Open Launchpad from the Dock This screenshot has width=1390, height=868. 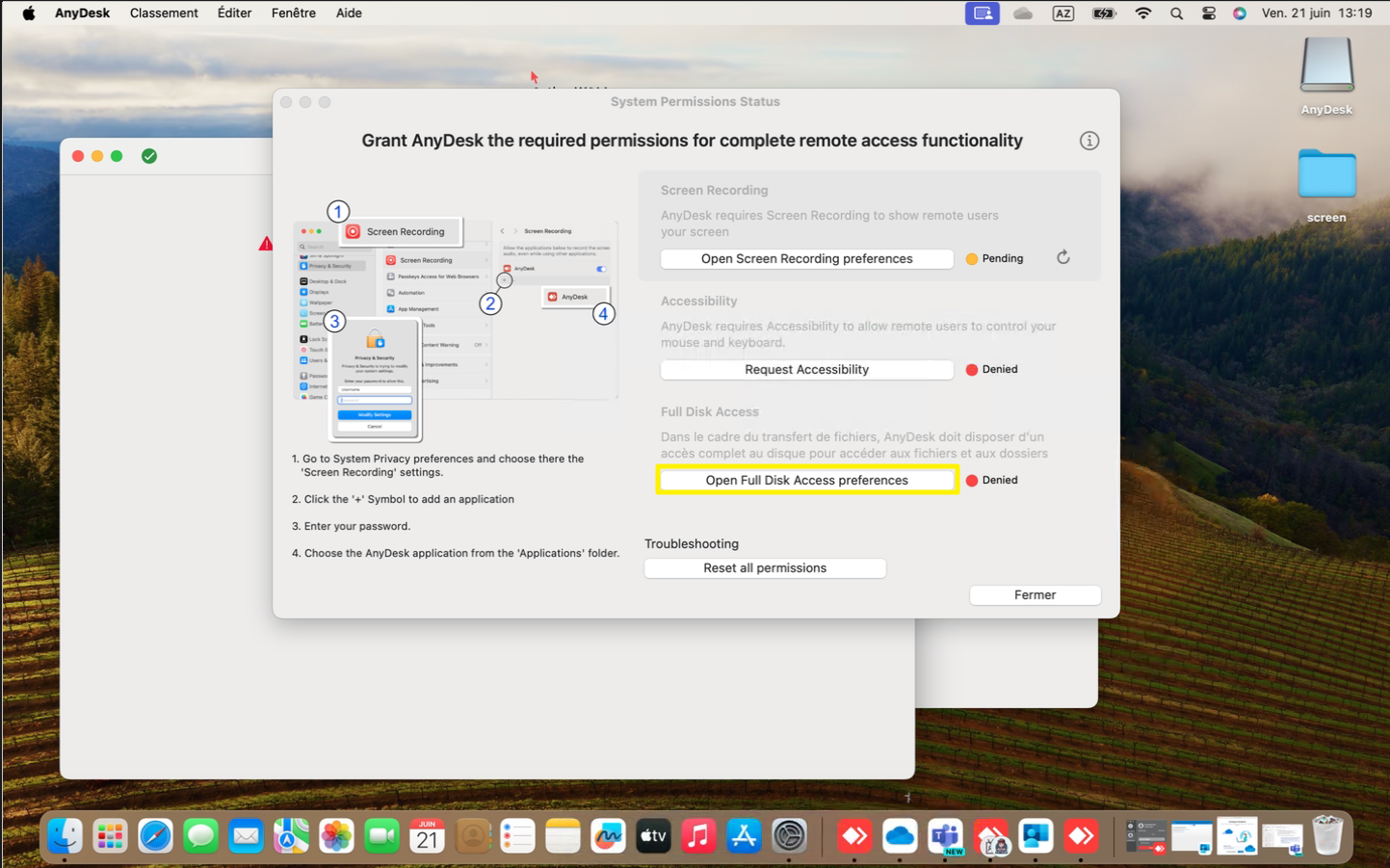110,835
